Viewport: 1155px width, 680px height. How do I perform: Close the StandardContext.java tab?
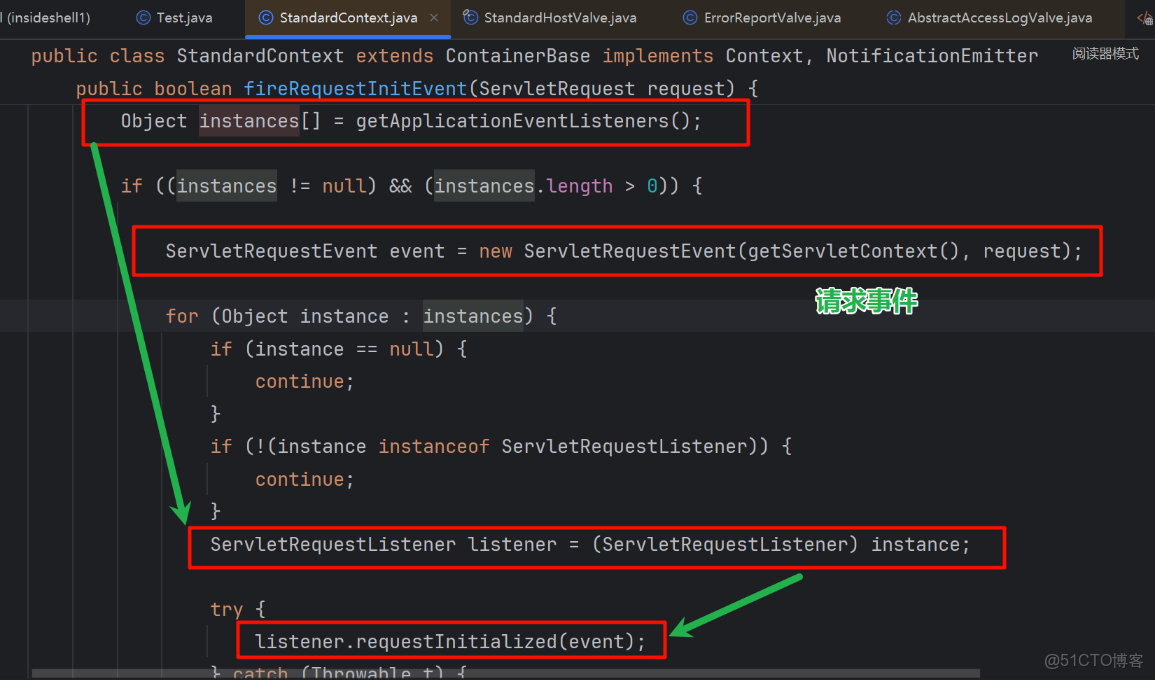[x=434, y=17]
